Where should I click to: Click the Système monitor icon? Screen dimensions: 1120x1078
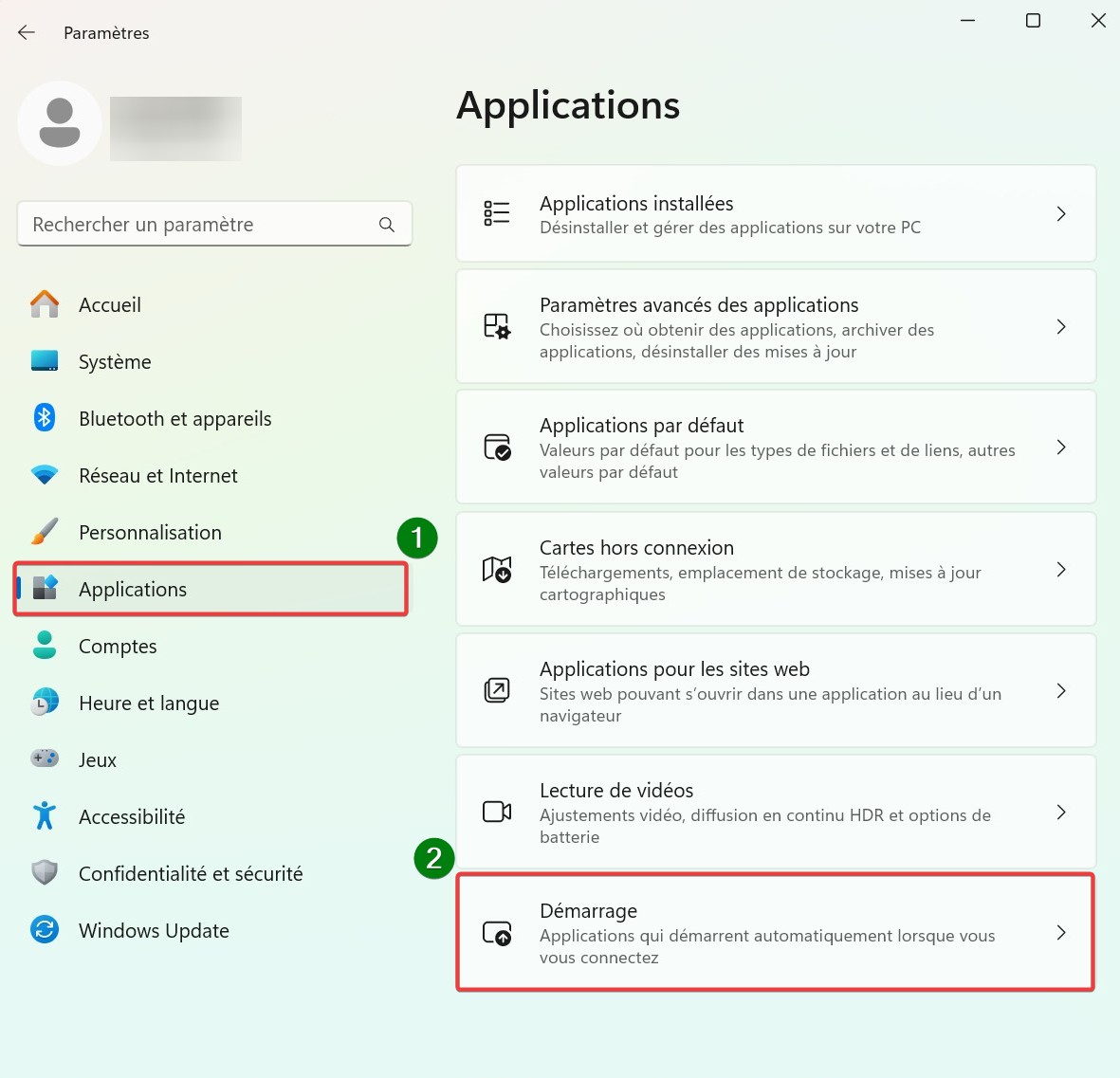[45, 360]
